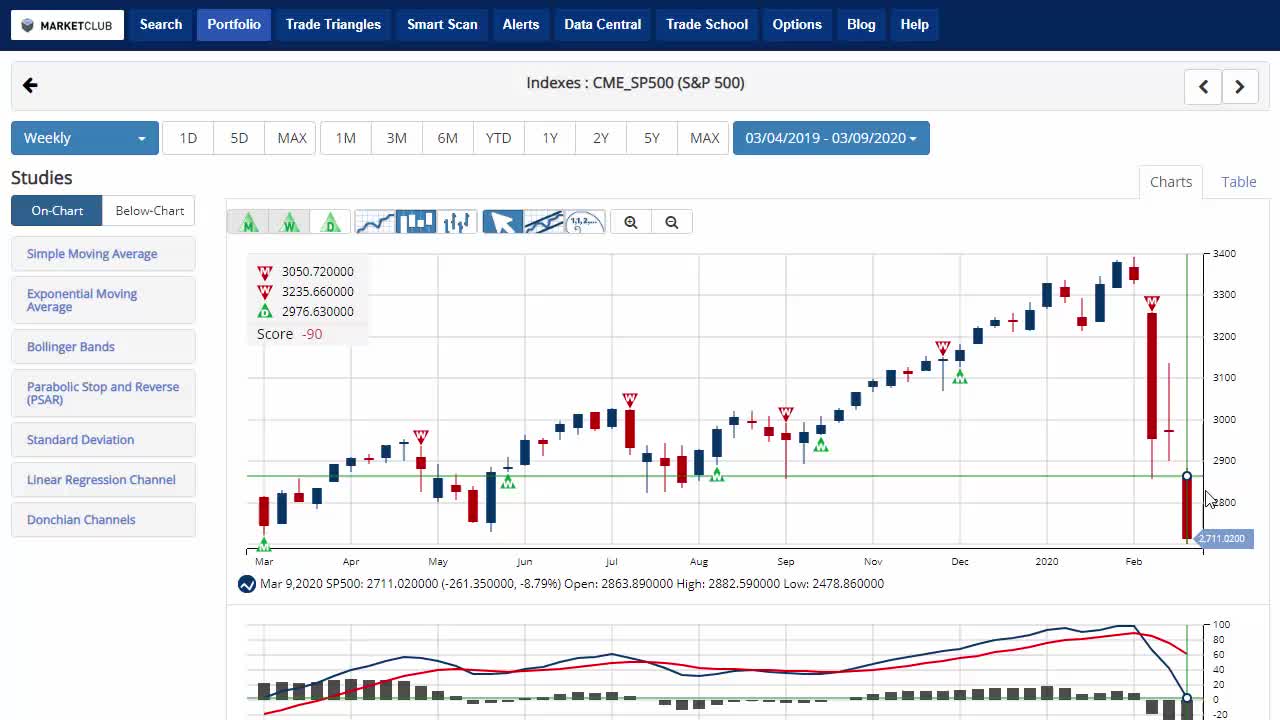Screen dimensions: 1280x720
Task: Set chart period to 1Y
Action: click(x=550, y=138)
